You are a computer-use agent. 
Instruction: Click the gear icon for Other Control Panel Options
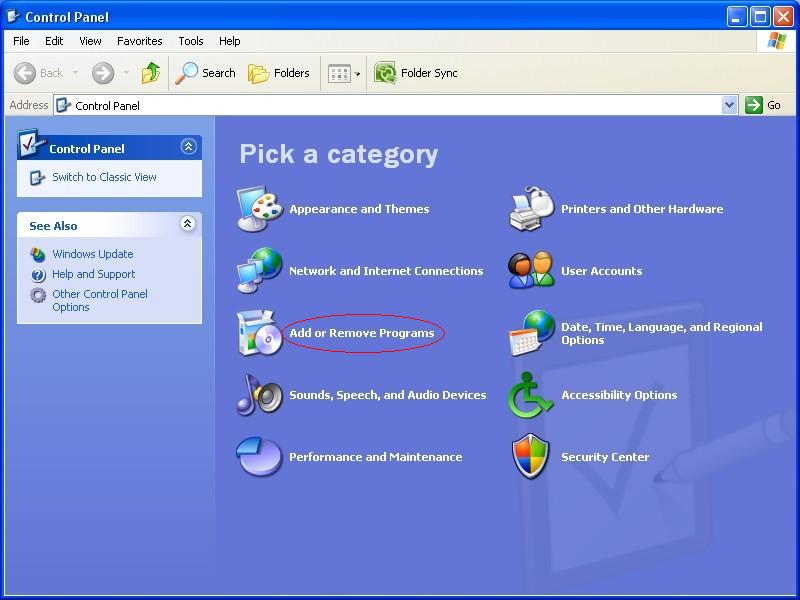click(38, 295)
